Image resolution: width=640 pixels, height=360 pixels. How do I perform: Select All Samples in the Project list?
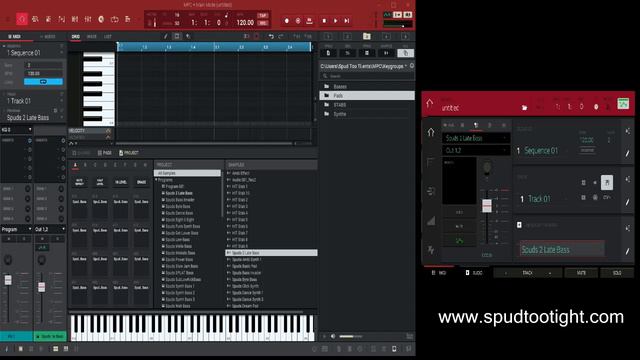point(187,173)
